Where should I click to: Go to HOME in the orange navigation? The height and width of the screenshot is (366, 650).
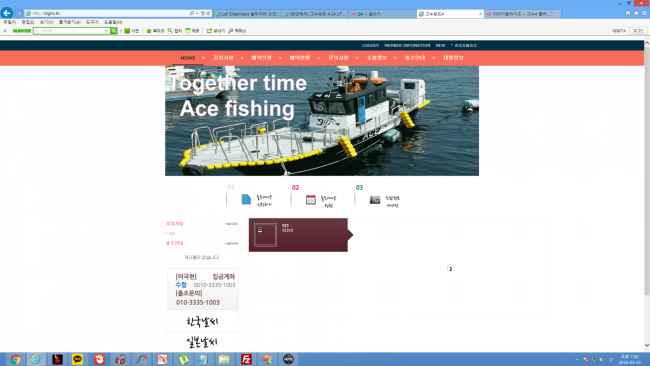pos(187,58)
